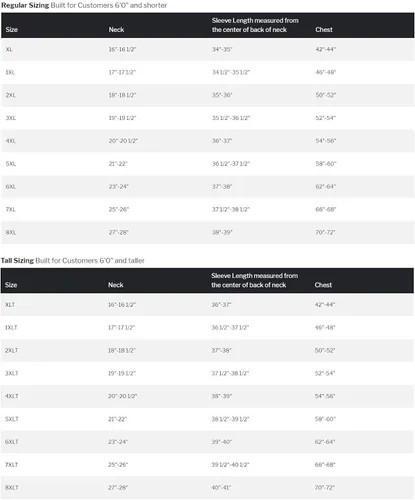Click neck value 17"-17 1/2" in 1XLT row
The width and height of the screenshot is (415, 500).
(121, 327)
